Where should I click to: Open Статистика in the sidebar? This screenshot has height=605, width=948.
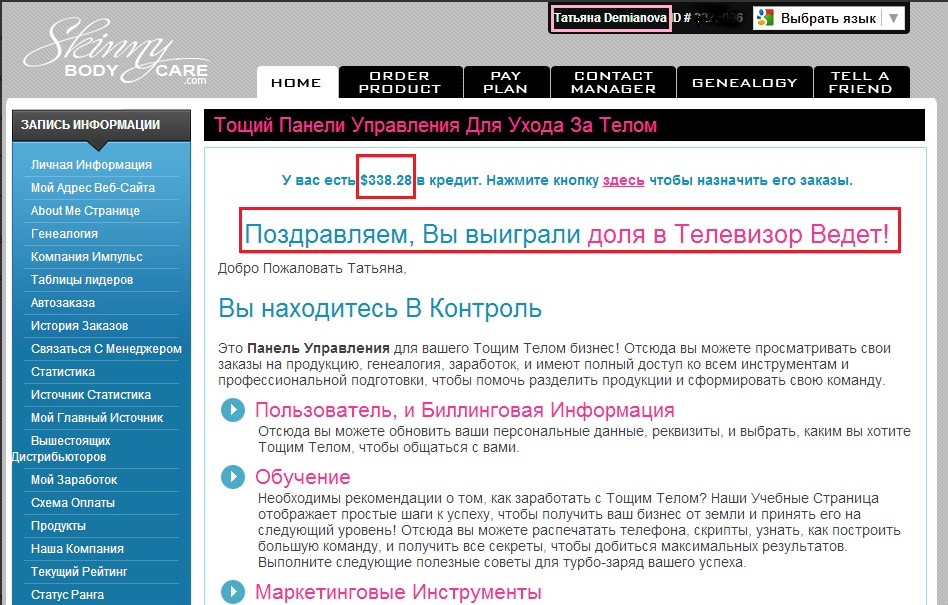63,371
